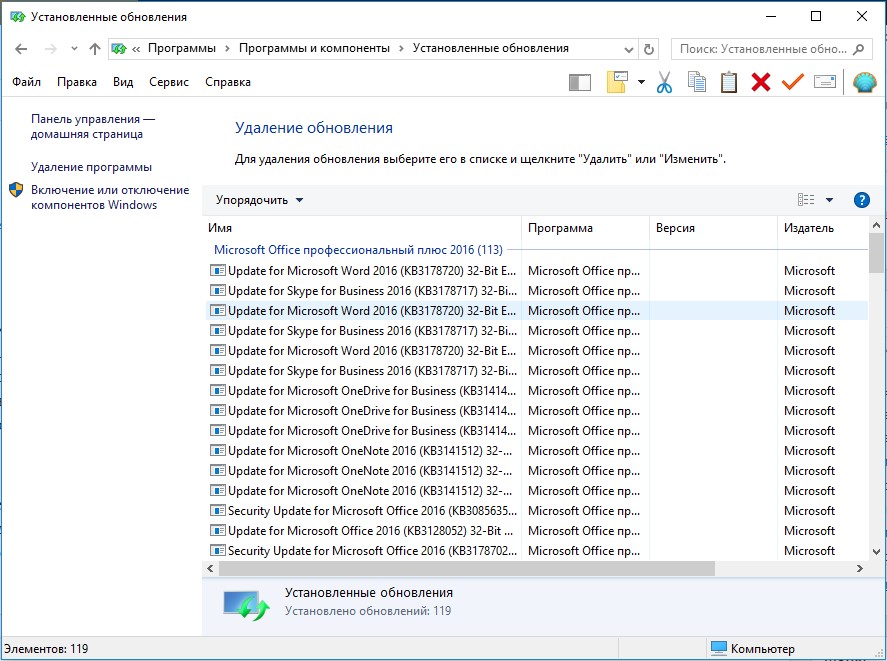Click the horizontal scrollbar left arrow
This screenshot has height=661, width=887.
pos(210,568)
